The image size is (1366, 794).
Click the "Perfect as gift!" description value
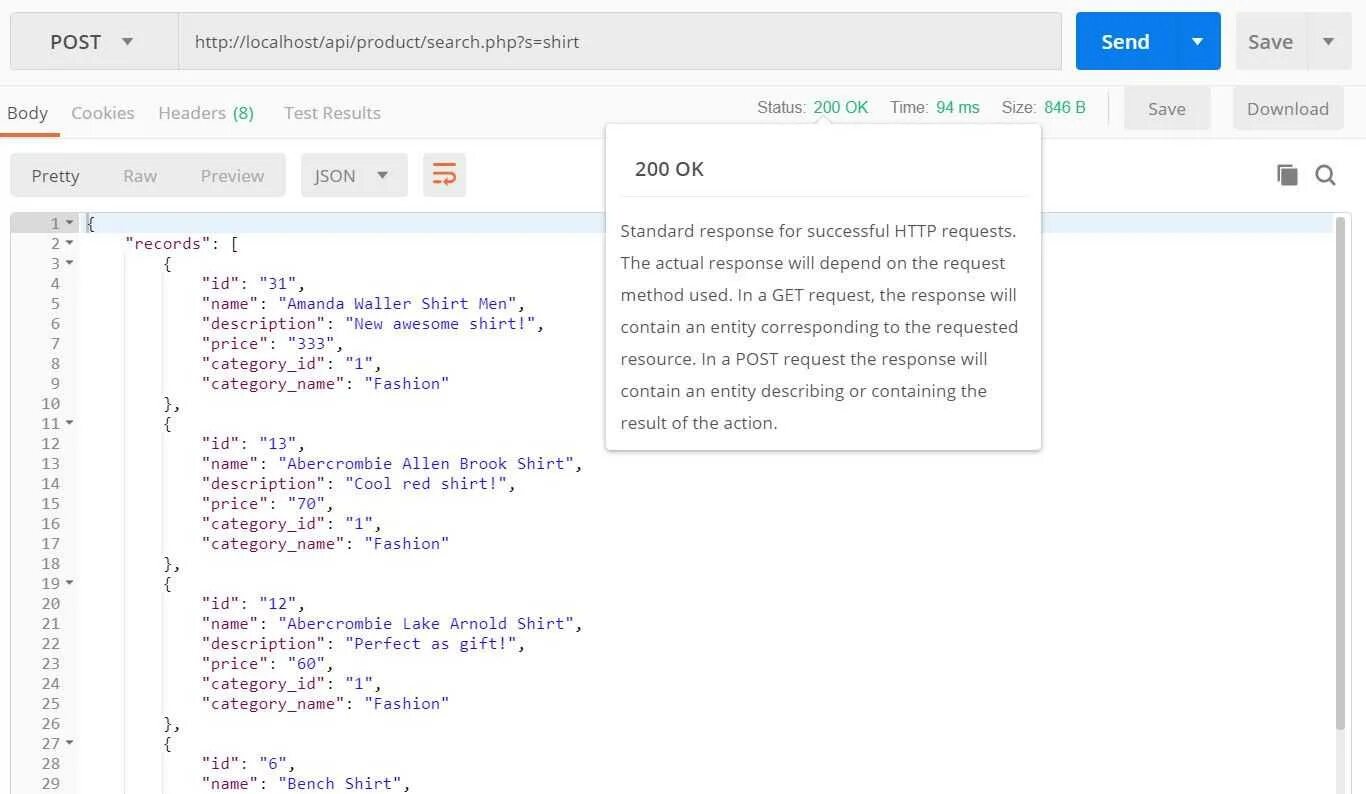431,643
